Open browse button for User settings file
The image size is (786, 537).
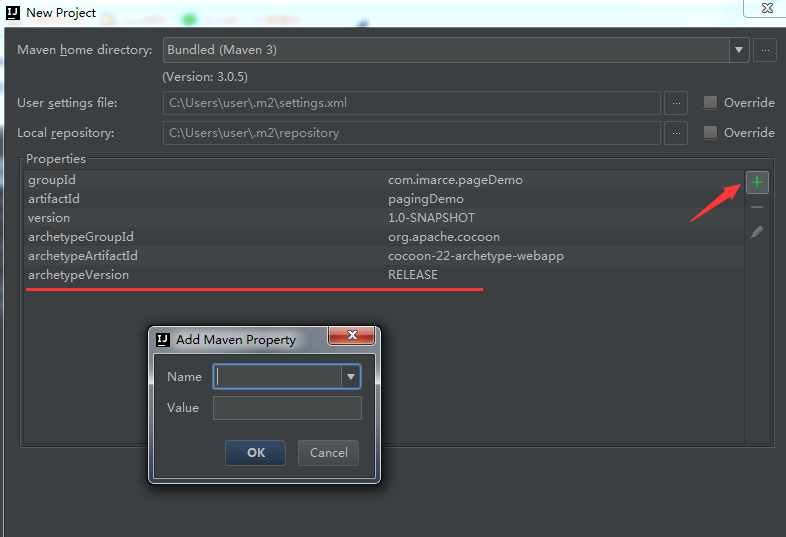click(676, 103)
